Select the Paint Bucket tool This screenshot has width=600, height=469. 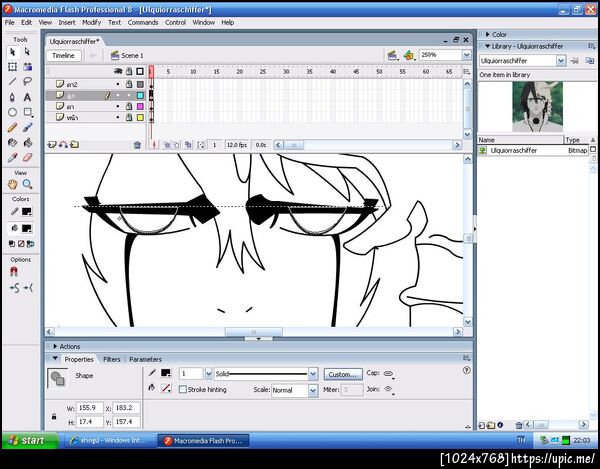coord(27,143)
